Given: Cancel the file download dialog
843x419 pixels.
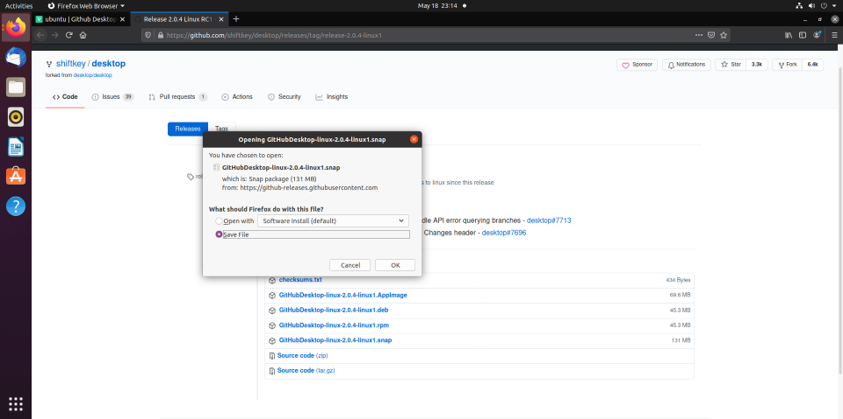Looking at the screenshot, I should [x=350, y=265].
